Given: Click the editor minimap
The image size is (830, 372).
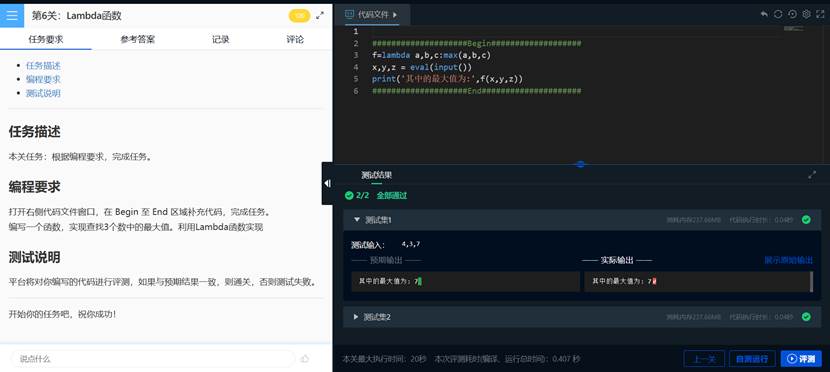Looking at the screenshot, I should (794, 29).
